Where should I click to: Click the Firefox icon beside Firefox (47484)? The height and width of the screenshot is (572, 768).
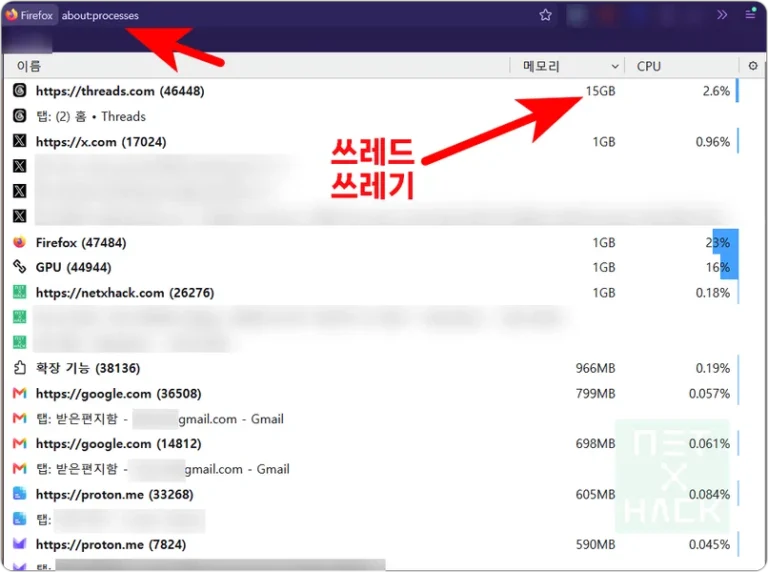(20, 242)
